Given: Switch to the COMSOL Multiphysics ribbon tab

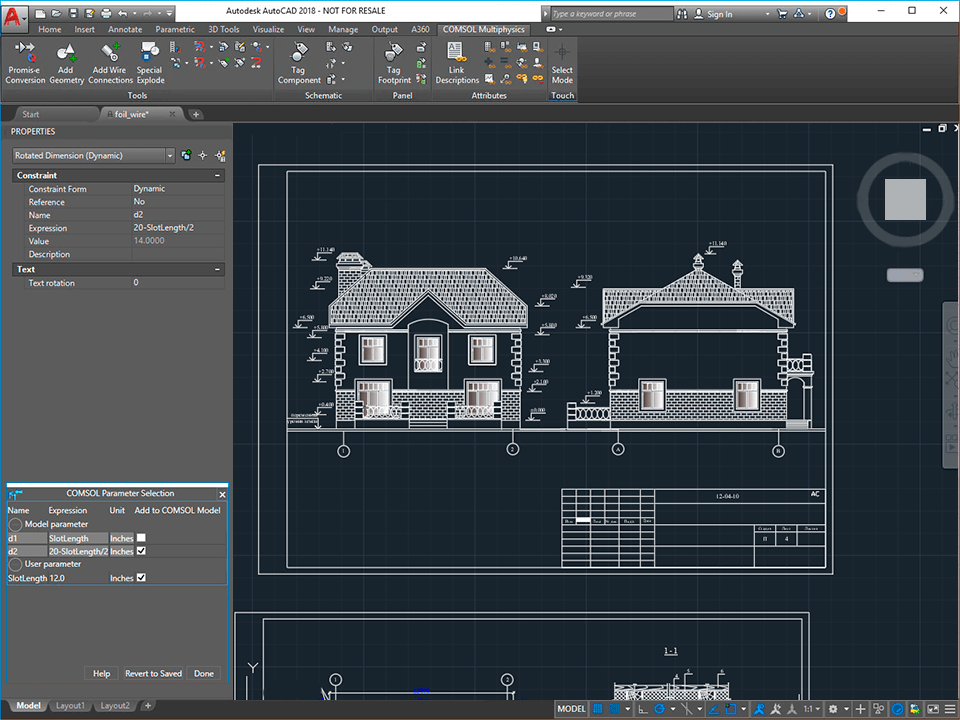Looking at the screenshot, I should 484,29.
